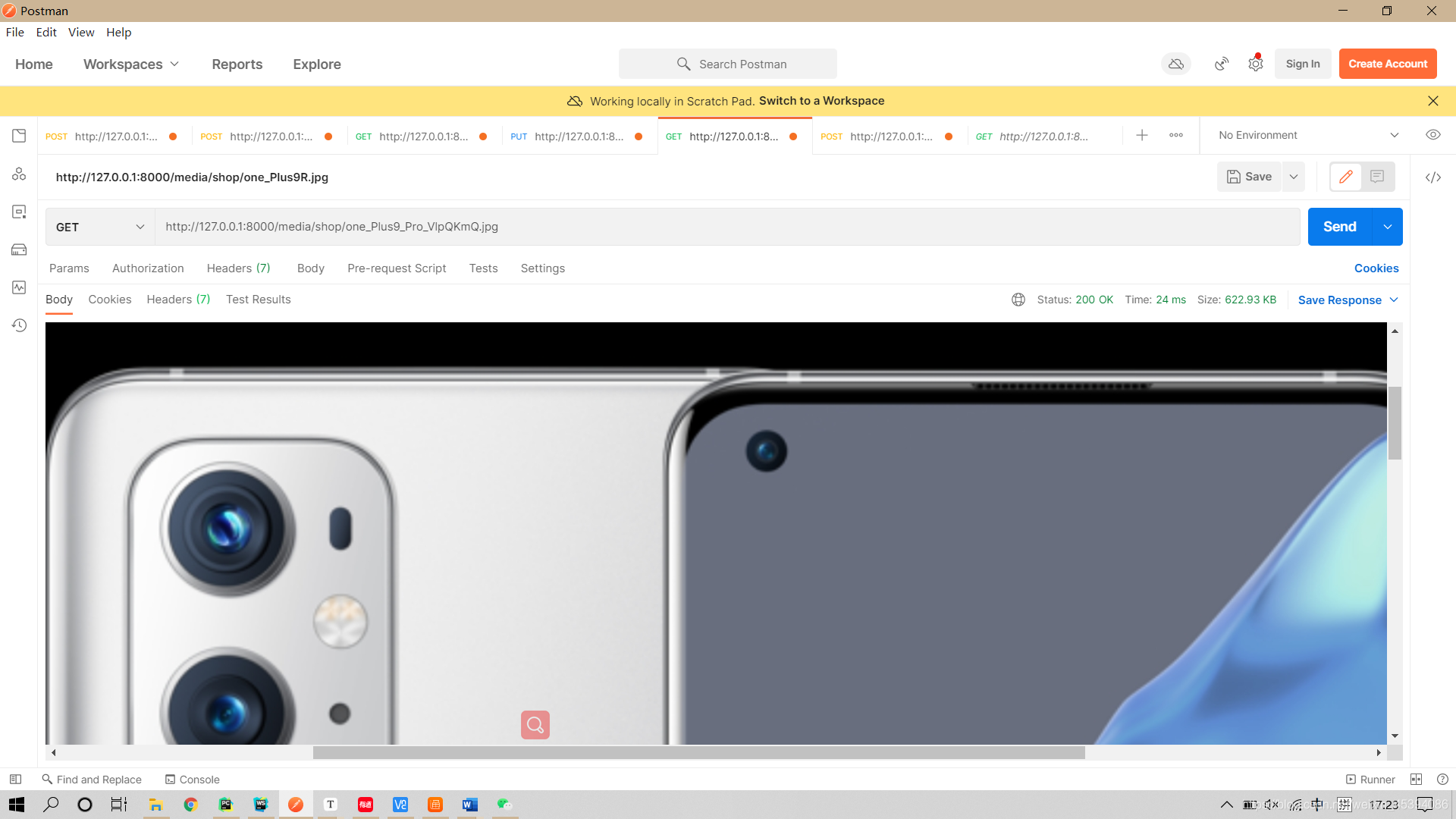Click the Collections sidebar icon
This screenshot has width=1456, height=819.
coord(18,135)
